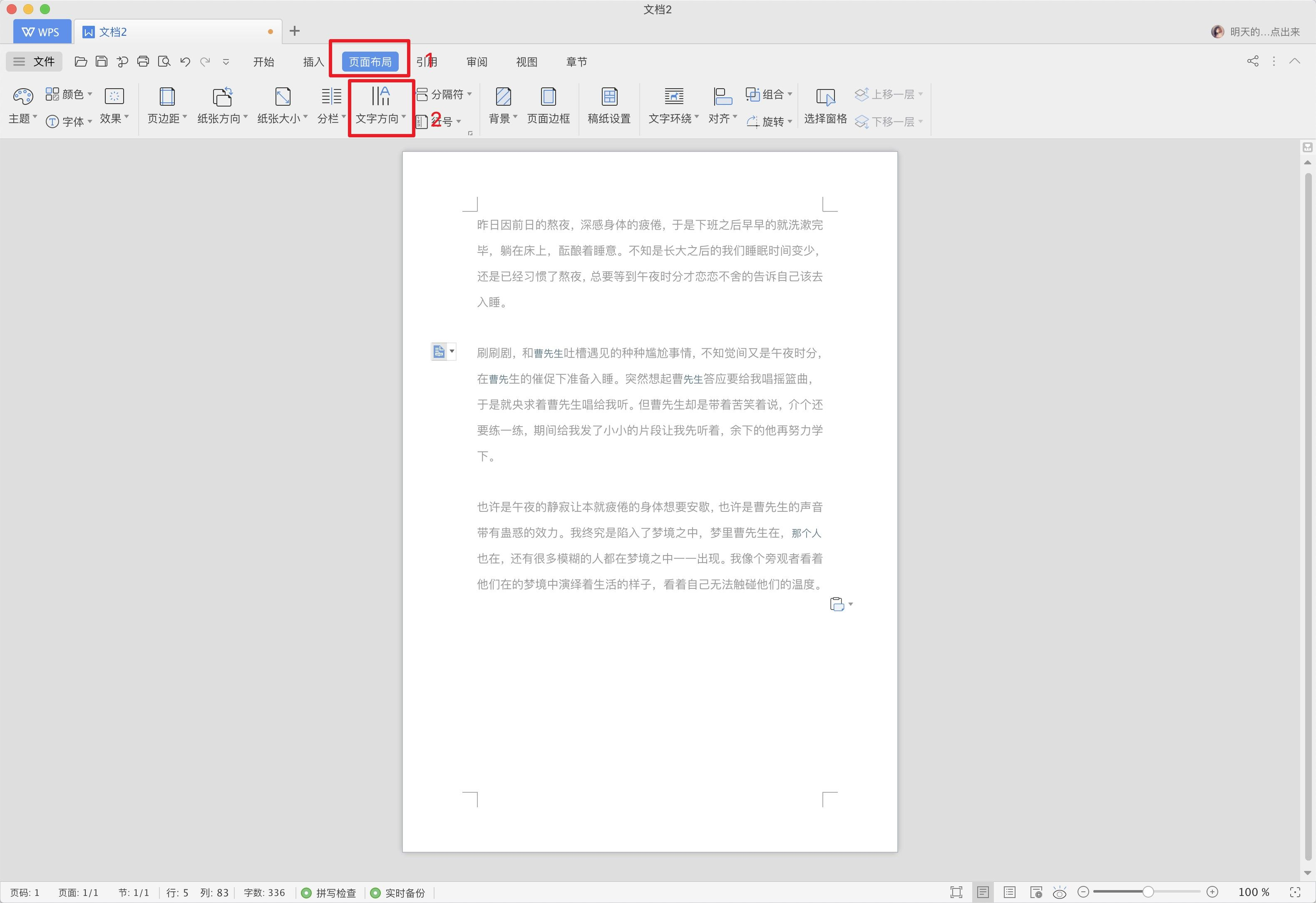Click the open folder icon
The height and width of the screenshot is (903, 1316).
click(81, 62)
